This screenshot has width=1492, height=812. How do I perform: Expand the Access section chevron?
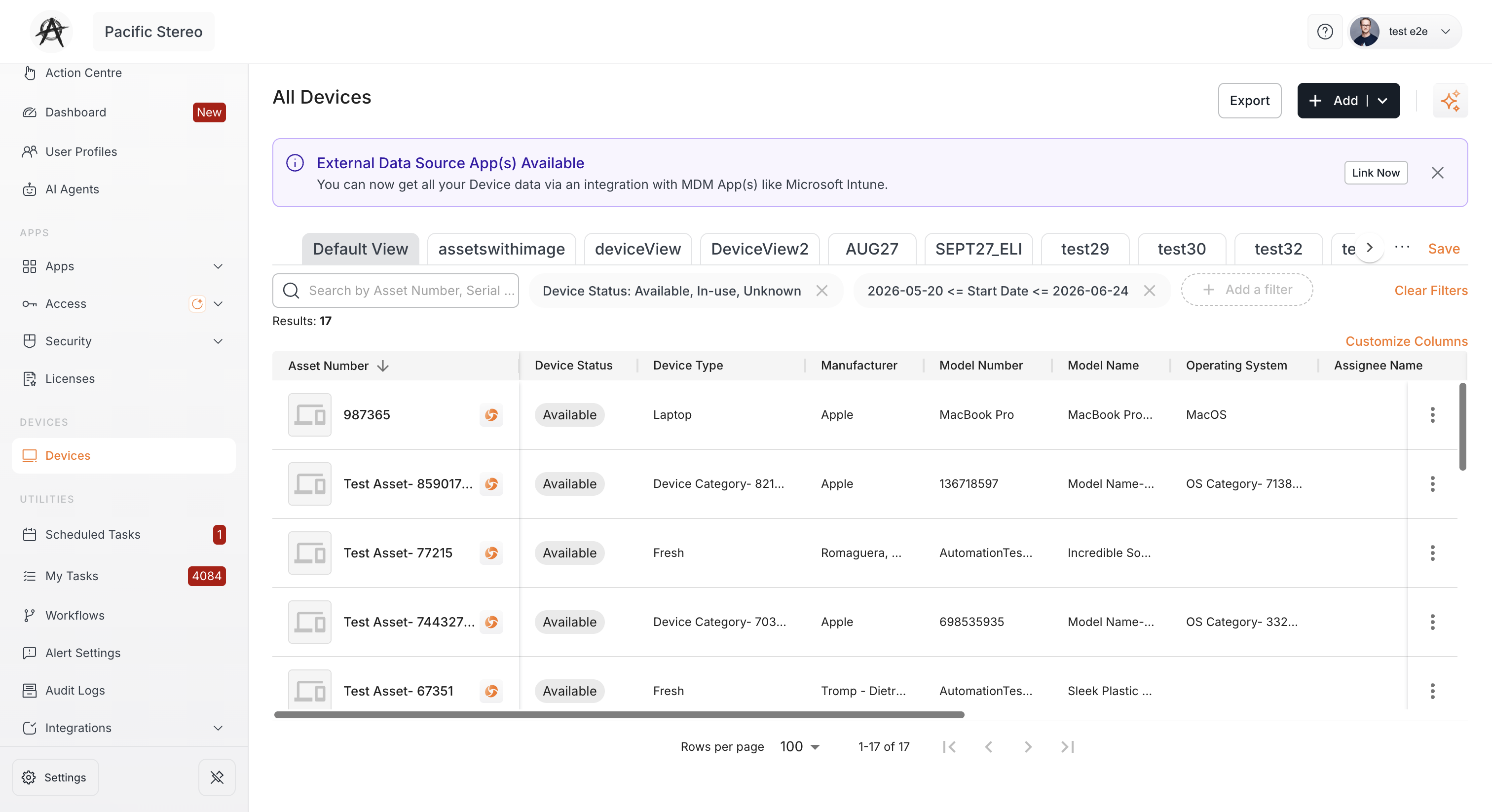point(219,303)
